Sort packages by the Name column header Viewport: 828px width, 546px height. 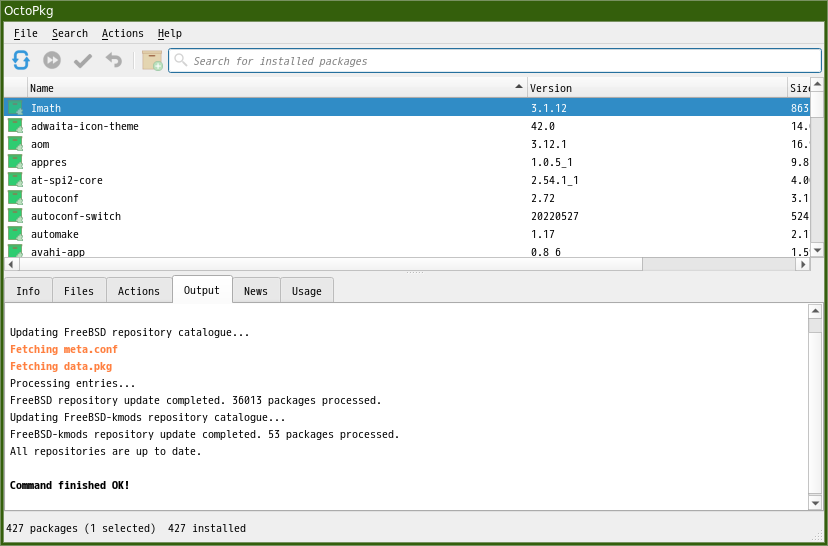(277, 88)
